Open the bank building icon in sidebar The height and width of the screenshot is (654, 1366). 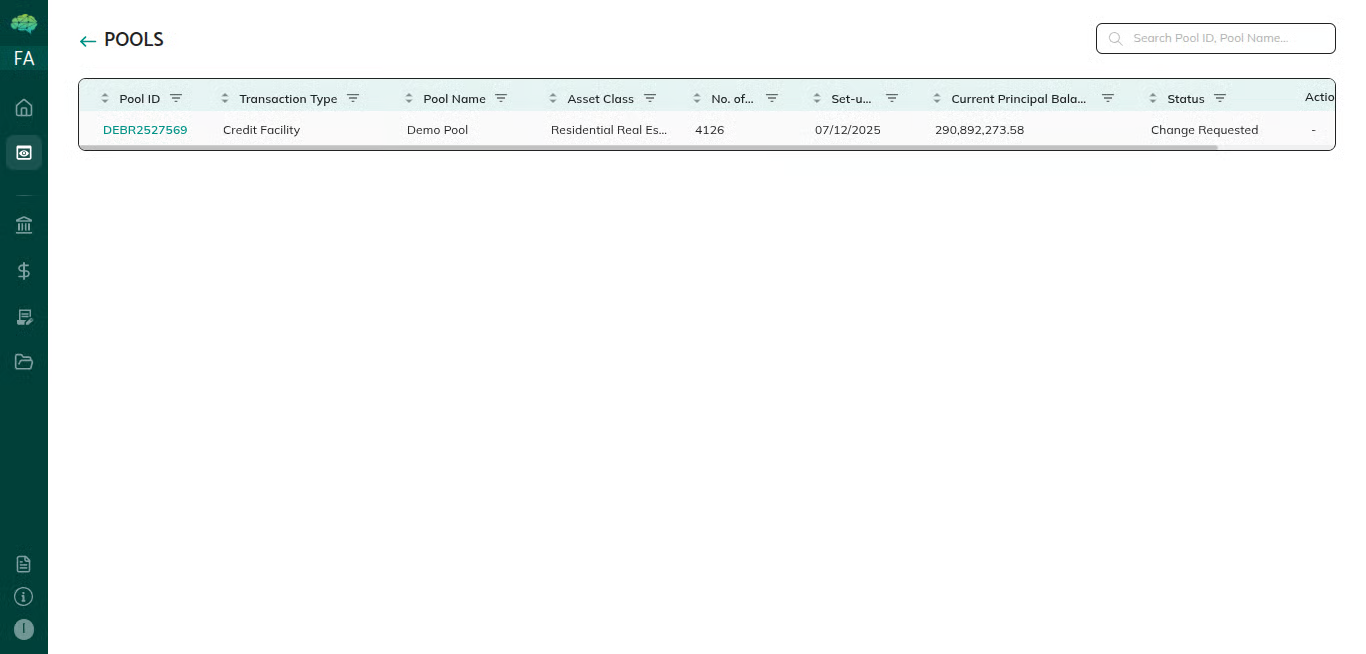[x=24, y=225]
